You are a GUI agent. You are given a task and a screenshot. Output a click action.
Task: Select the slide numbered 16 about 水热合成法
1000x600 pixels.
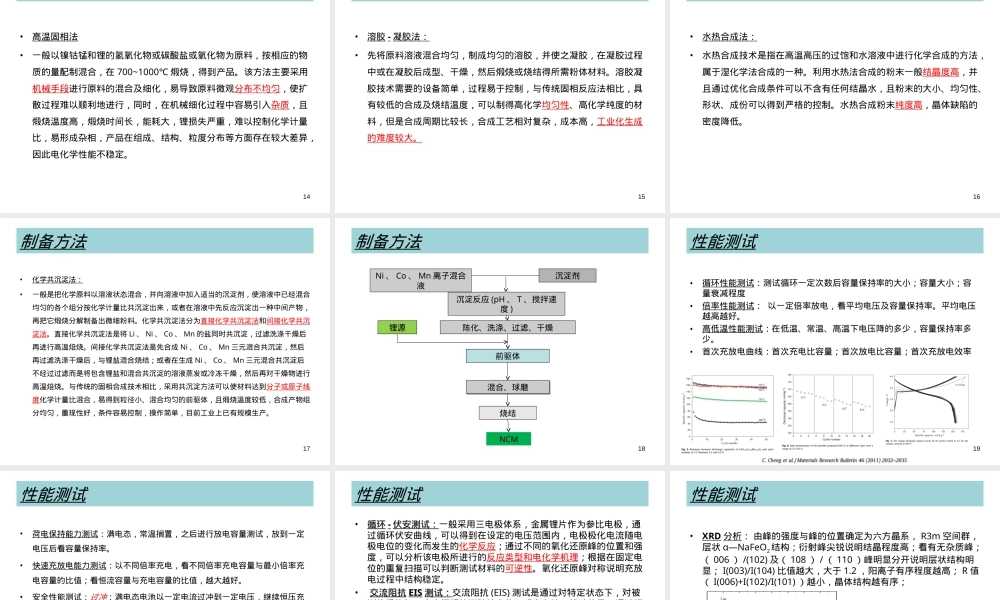[x=835, y=106]
